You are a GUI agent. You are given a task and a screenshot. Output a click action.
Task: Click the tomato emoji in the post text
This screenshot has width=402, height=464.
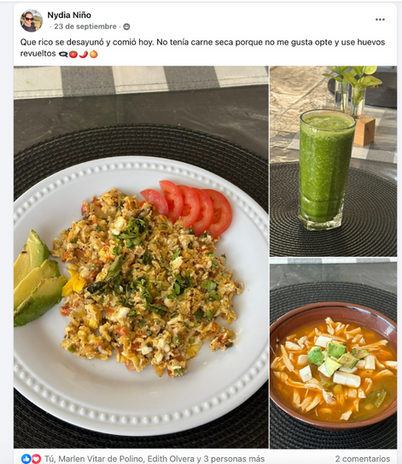pyautogui.click(x=73, y=54)
